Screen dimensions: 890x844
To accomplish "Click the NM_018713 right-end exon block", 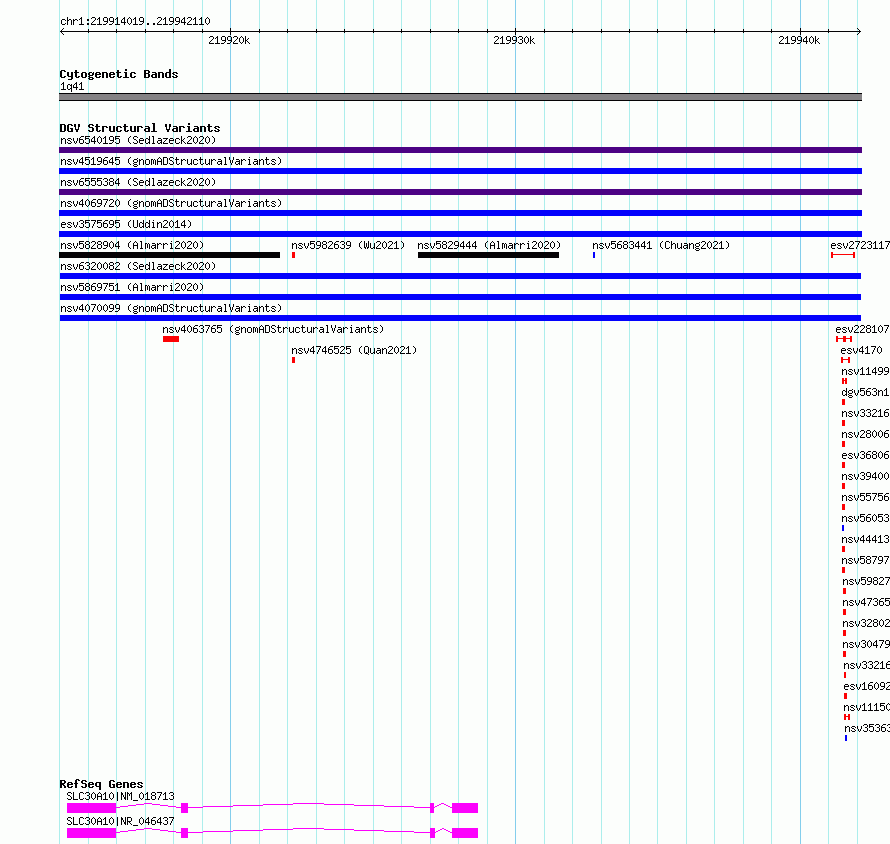I will [x=465, y=808].
